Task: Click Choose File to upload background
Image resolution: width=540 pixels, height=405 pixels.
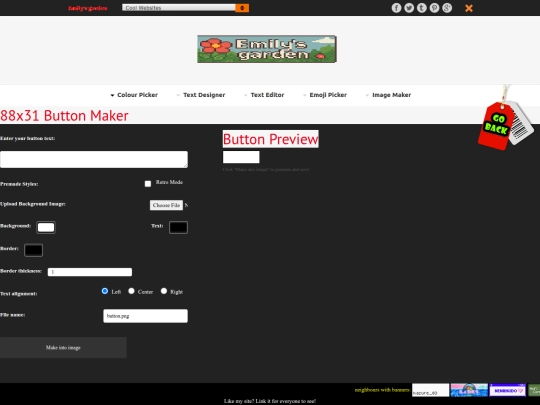Action: pyautogui.click(x=166, y=205)
